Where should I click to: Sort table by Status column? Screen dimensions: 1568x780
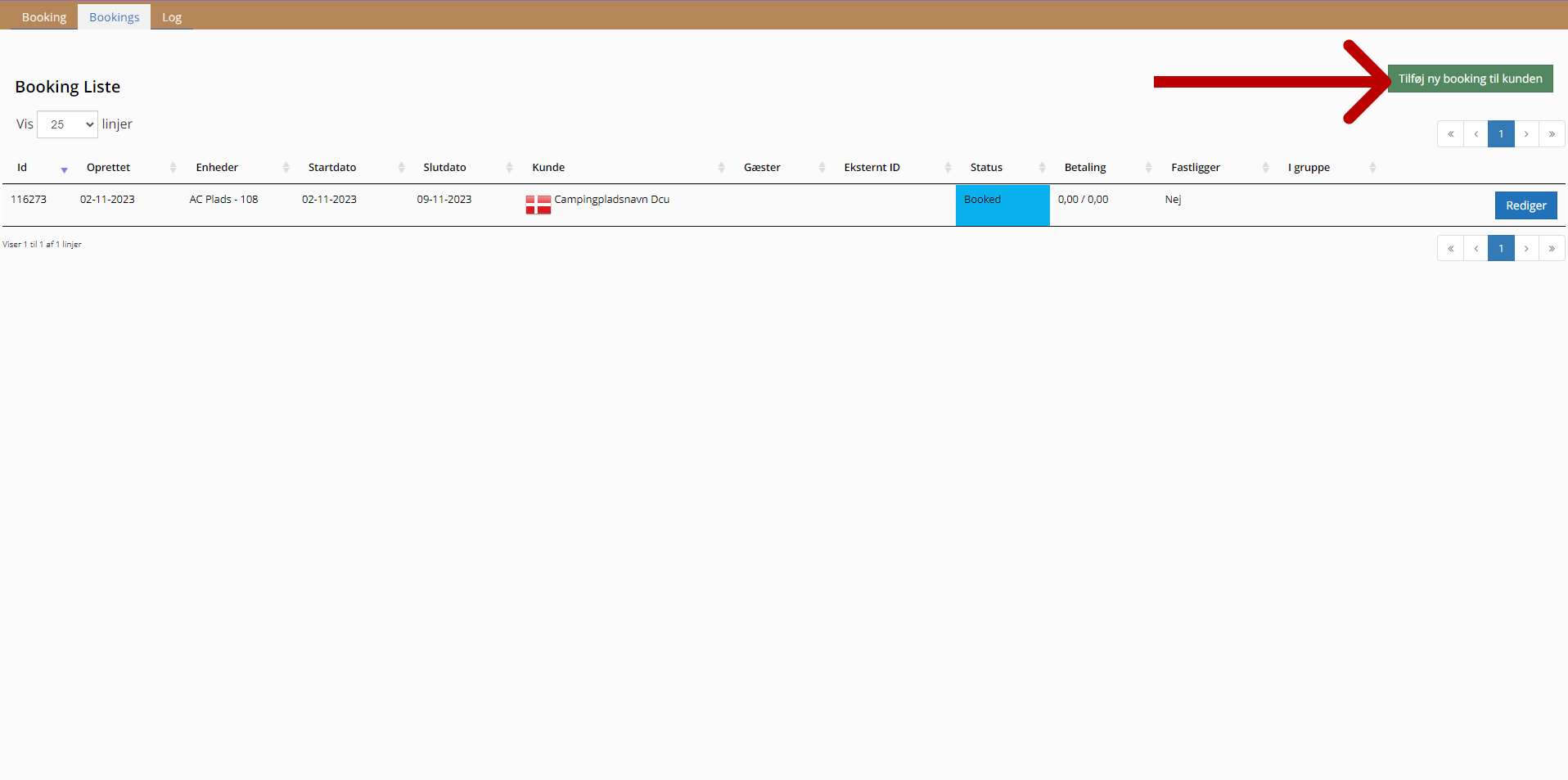pos(986,168)
